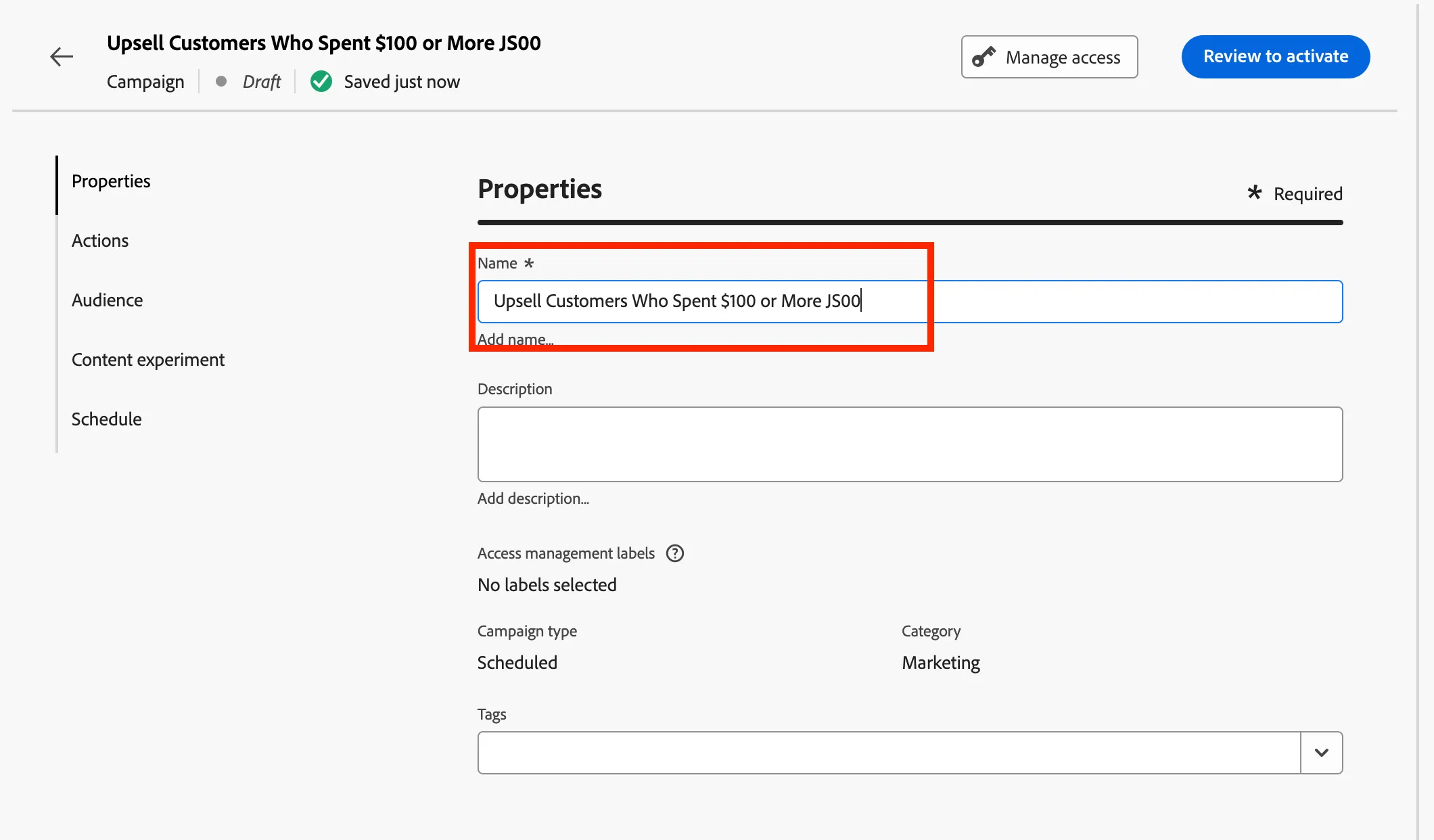
Task: Click the Access management labels help icon
Action: tap(674, 553)
